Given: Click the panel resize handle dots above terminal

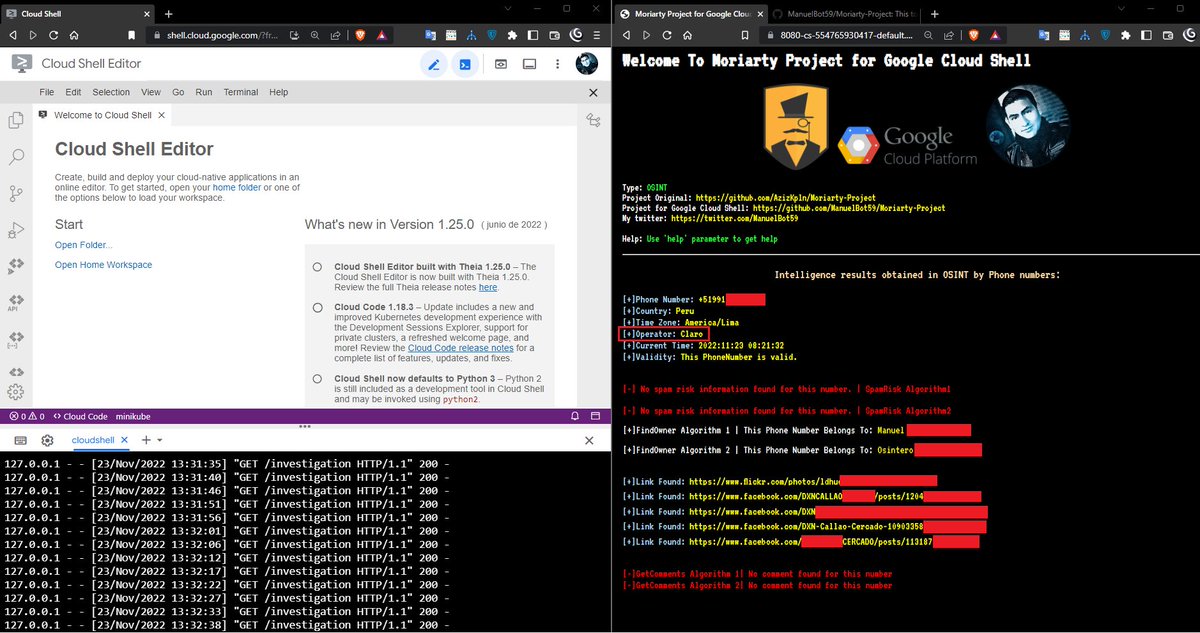Looking at the screenshot, I should click(305, 426).
